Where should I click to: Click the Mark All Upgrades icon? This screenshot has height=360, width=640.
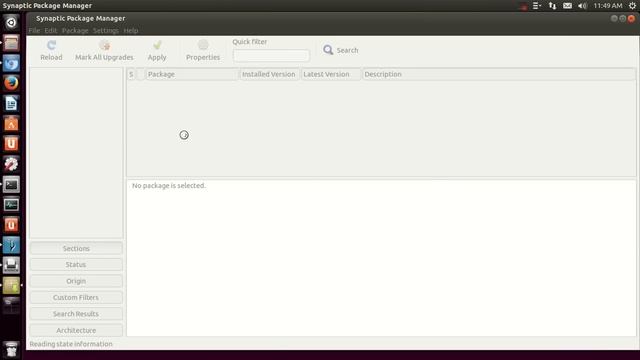[104, 45]
